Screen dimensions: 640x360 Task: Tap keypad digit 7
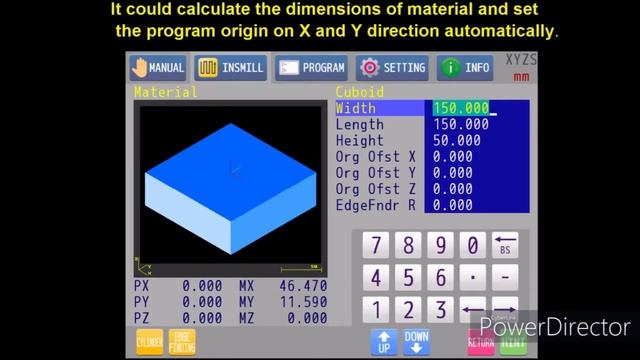click(376, 245)
